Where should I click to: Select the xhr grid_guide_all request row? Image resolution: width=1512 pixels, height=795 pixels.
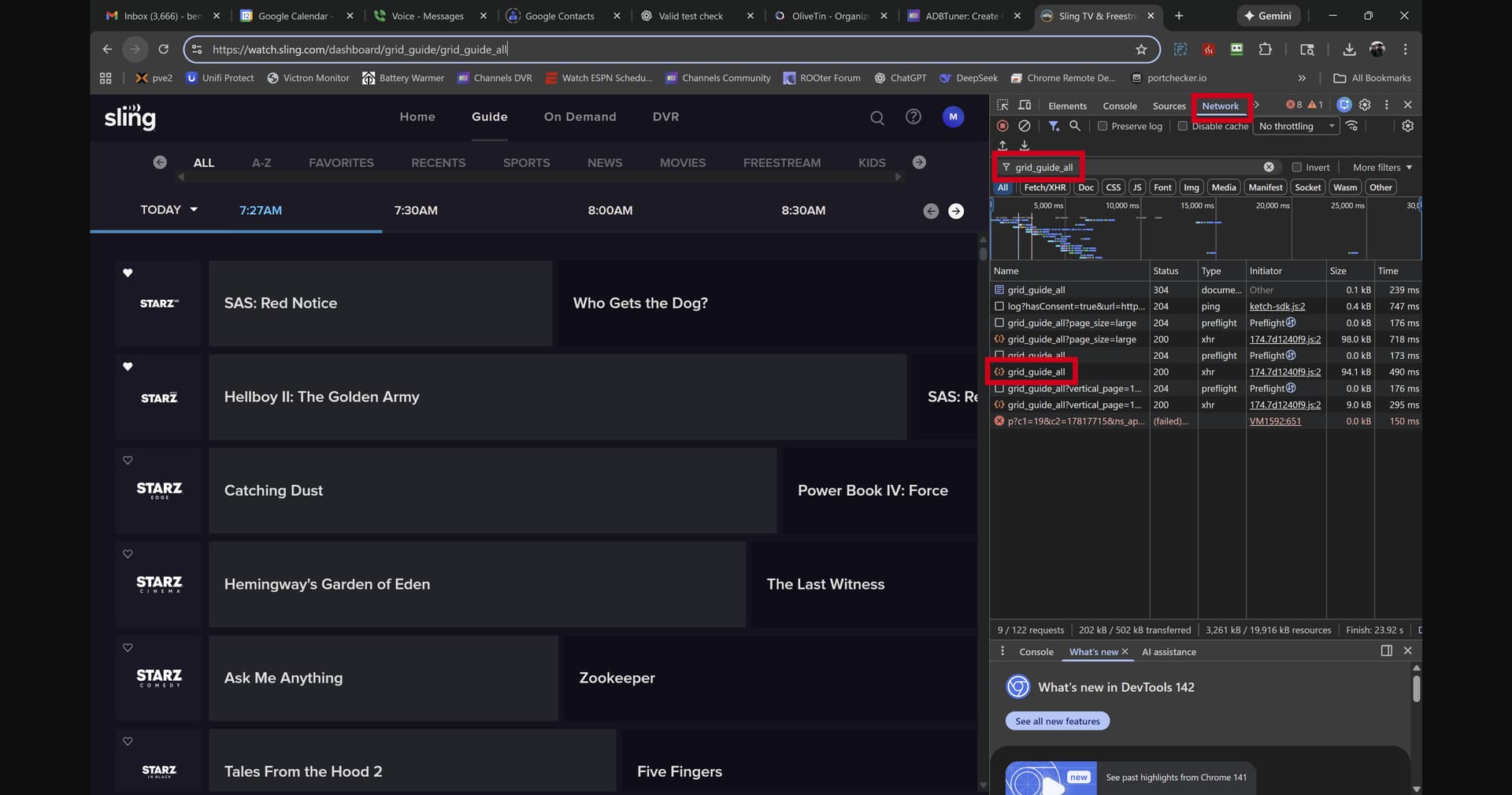pos(1036,372)
